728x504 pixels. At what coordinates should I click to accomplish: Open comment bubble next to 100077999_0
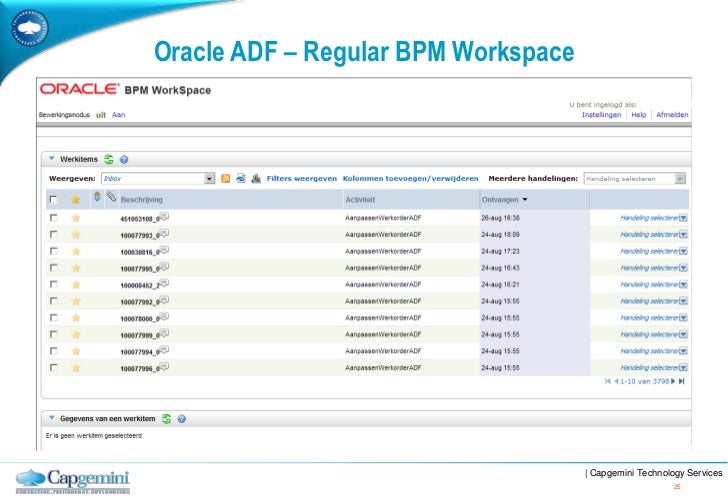[164, 333]
